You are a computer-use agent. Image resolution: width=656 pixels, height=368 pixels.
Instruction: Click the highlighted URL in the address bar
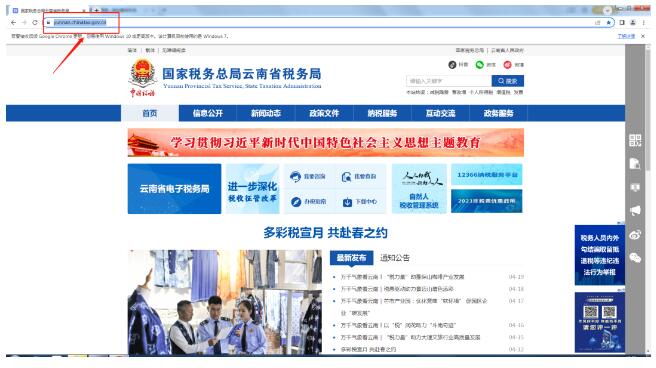80,23
